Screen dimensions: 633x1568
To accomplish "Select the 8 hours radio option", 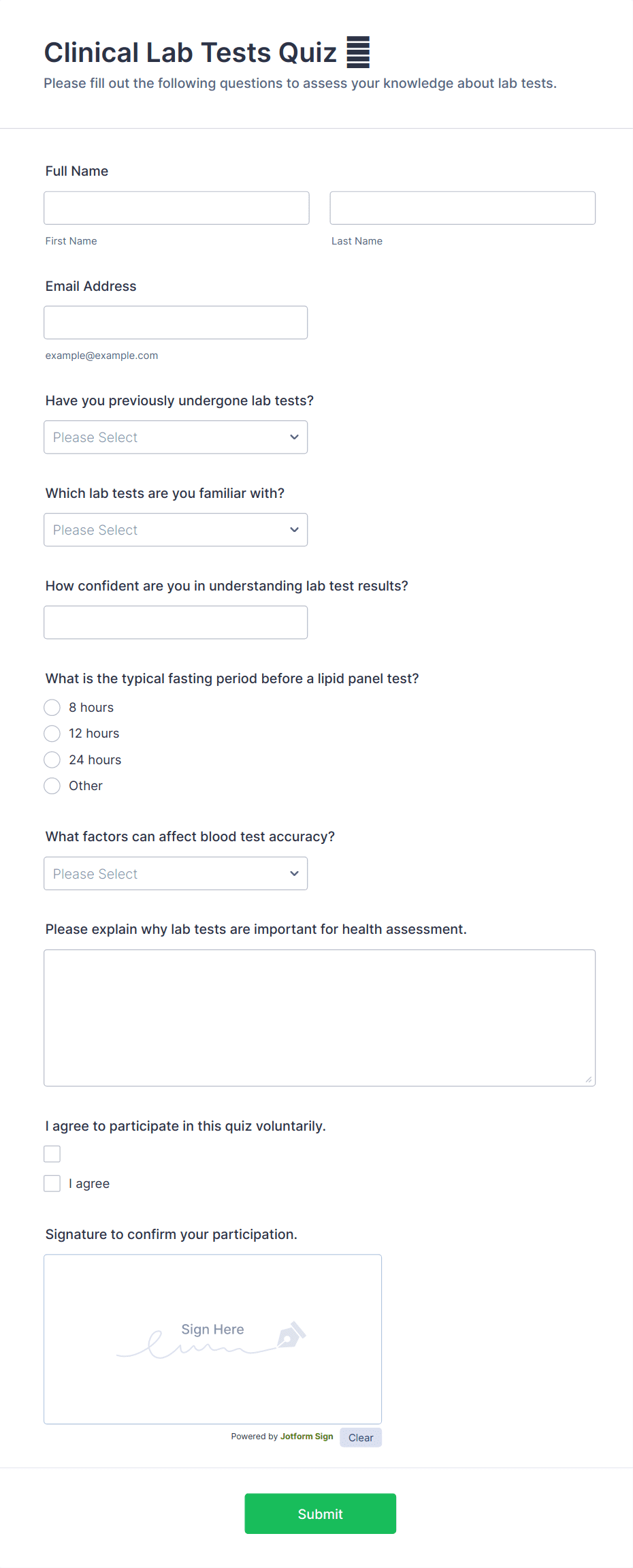I will [52, 708].
